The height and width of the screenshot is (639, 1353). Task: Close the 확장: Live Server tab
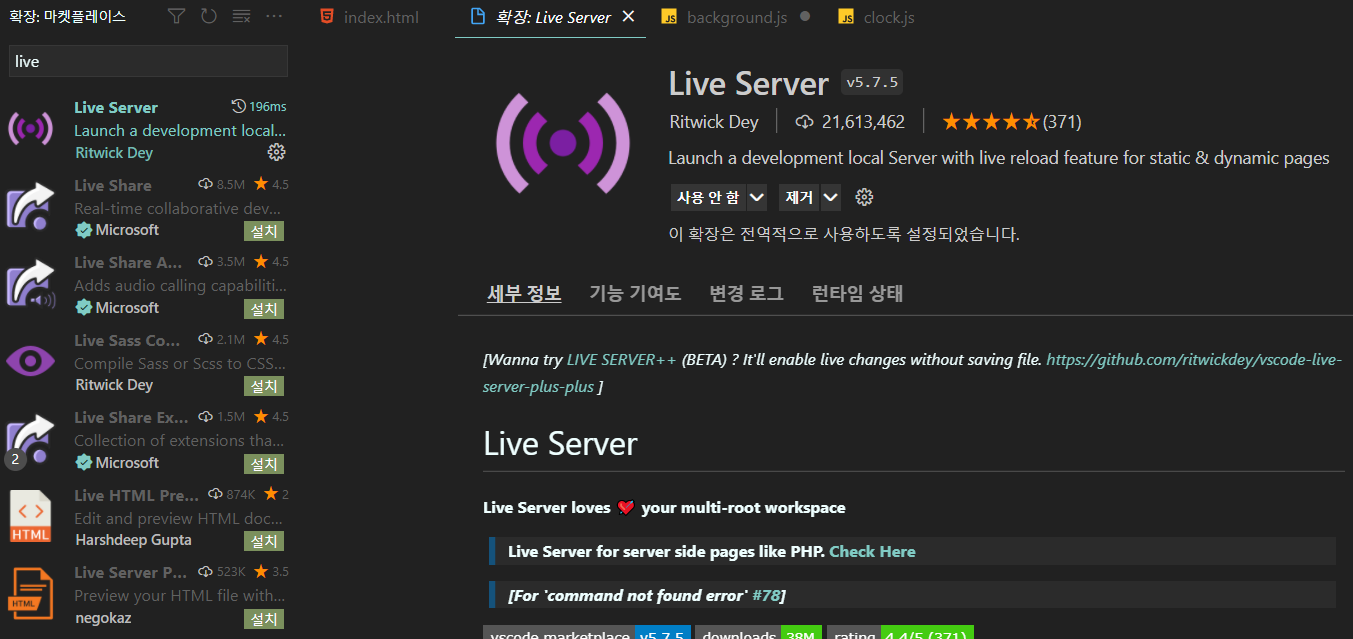(x=628, y=17)
